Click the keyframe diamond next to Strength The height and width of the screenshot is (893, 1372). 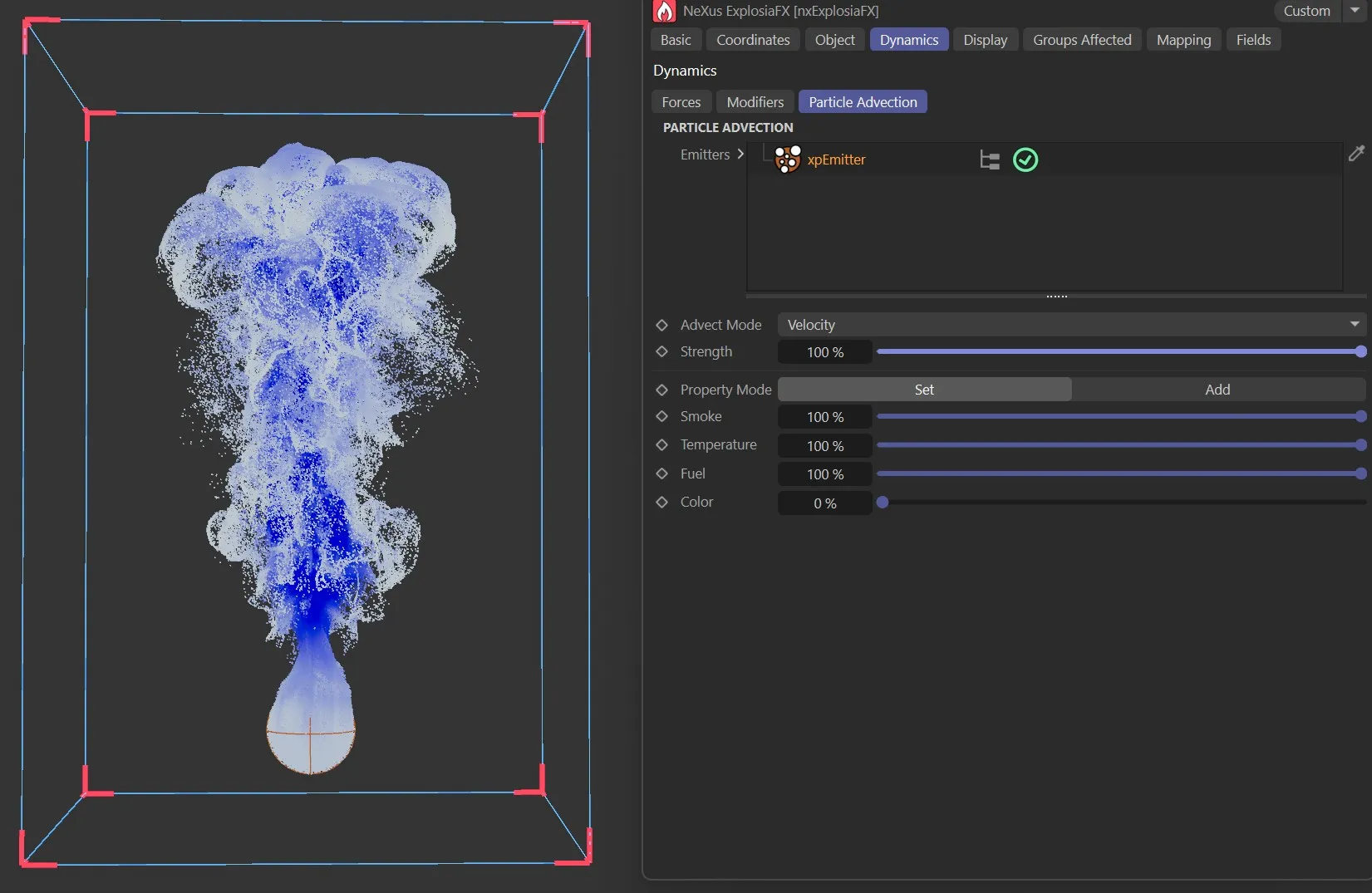(661, 352)
